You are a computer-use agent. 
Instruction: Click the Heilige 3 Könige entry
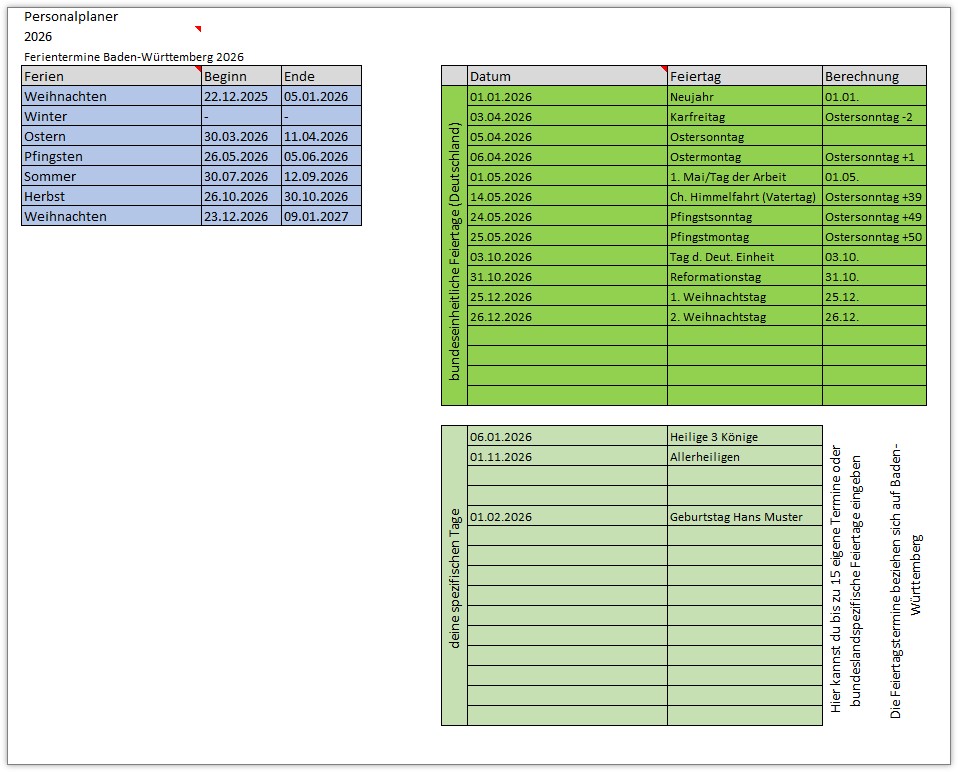click(x=744, y=436)
